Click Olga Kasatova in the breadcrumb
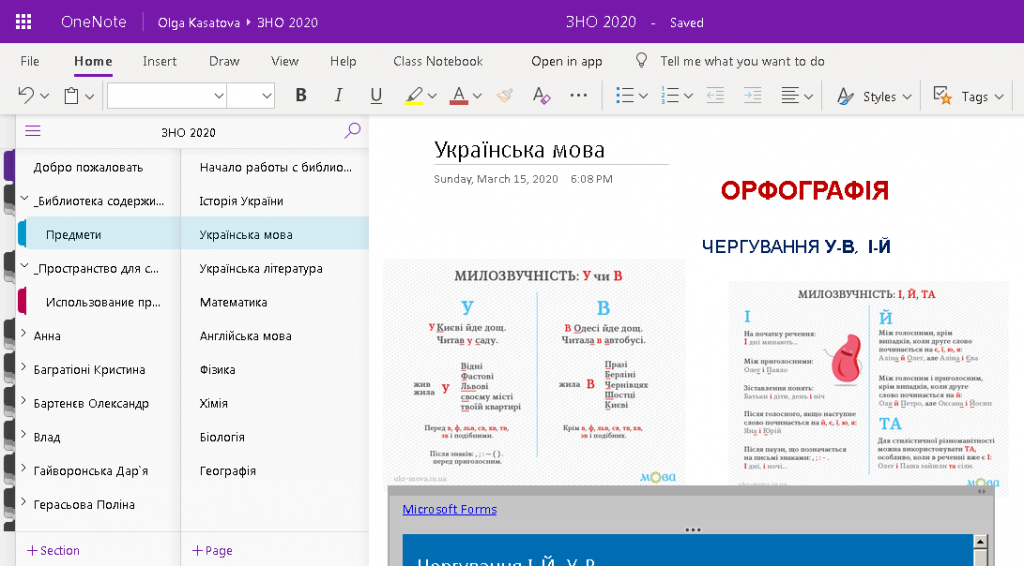 (199, 23)
